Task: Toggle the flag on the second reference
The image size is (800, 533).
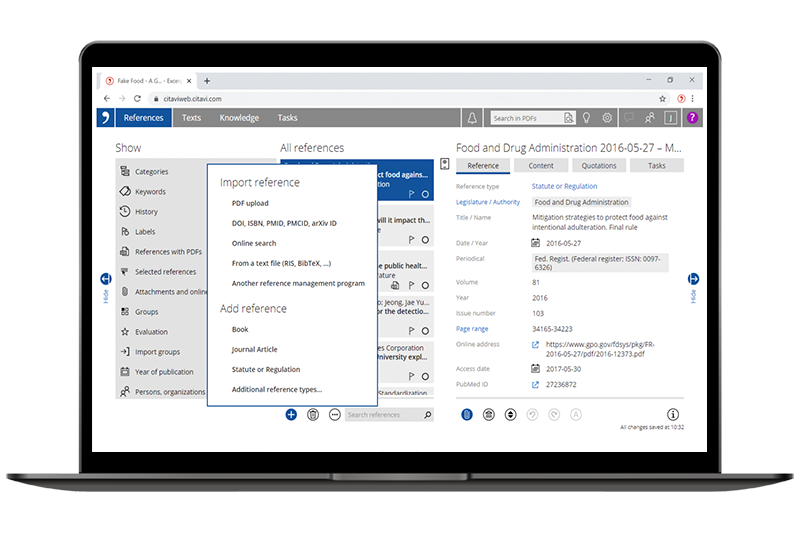Action: (x=411, y=240)
